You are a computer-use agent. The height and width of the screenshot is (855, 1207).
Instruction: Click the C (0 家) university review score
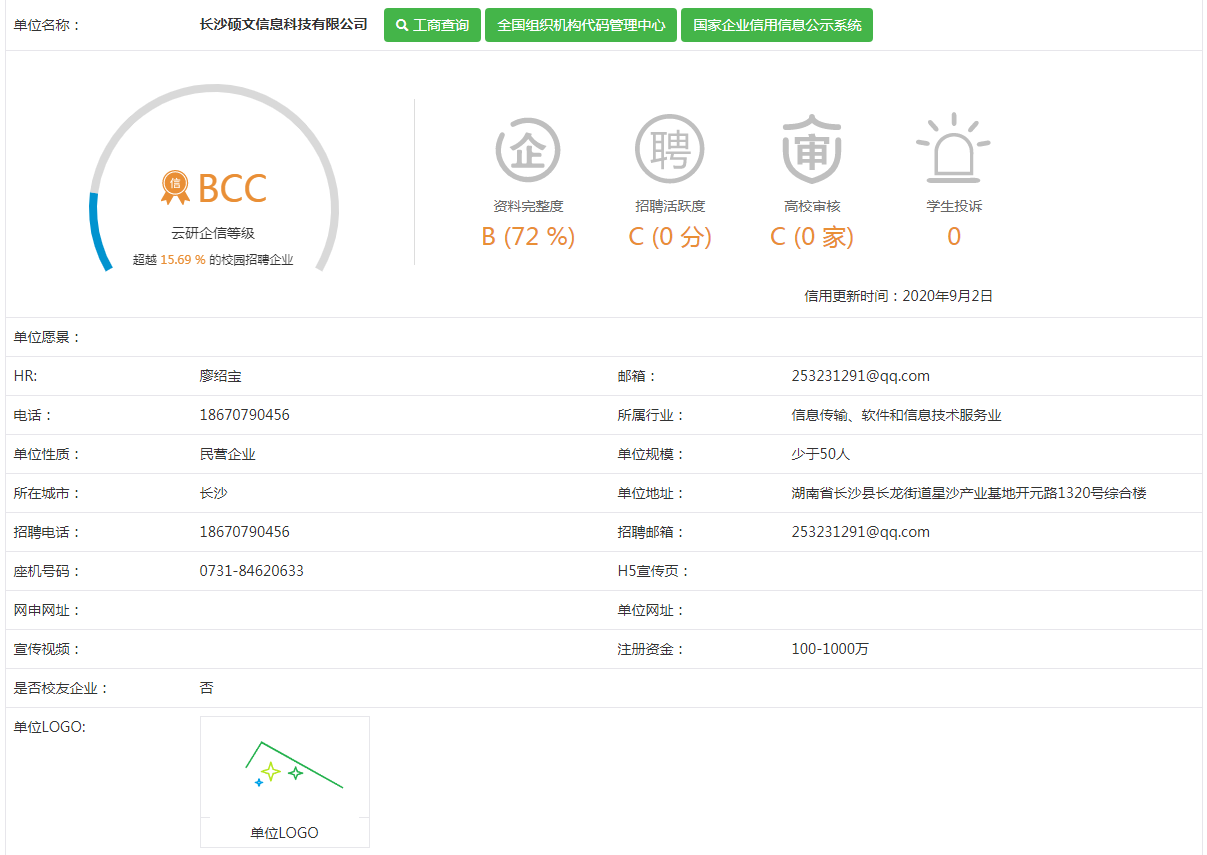(x=811, y=237)
